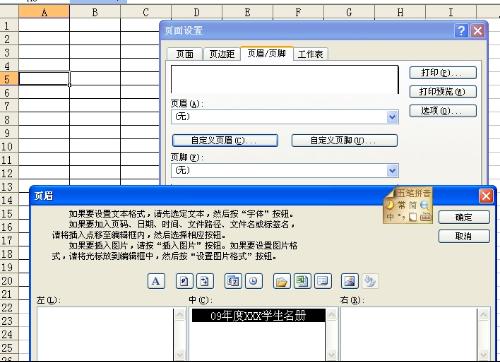The image size is (500, 362).
Task: Insert total pages count icon in header toolbar
Action: (205, 281)
